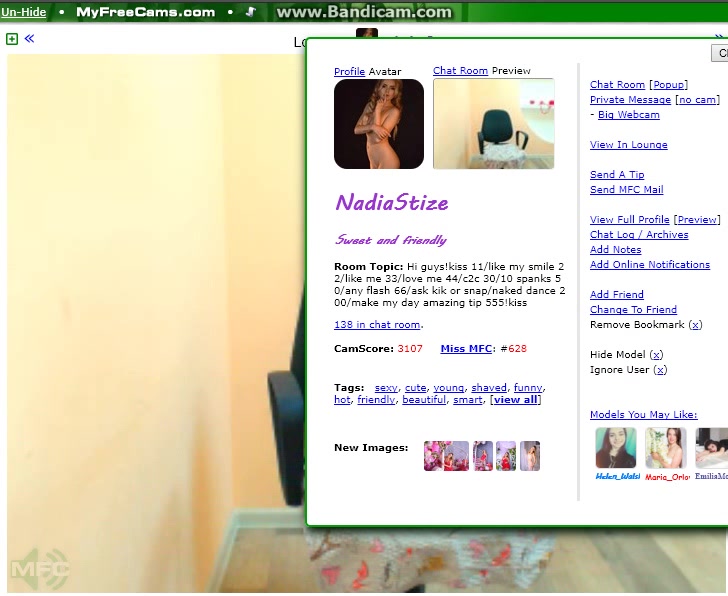Remove bookmark using the (x) link
728x596 pixels.
695,325
